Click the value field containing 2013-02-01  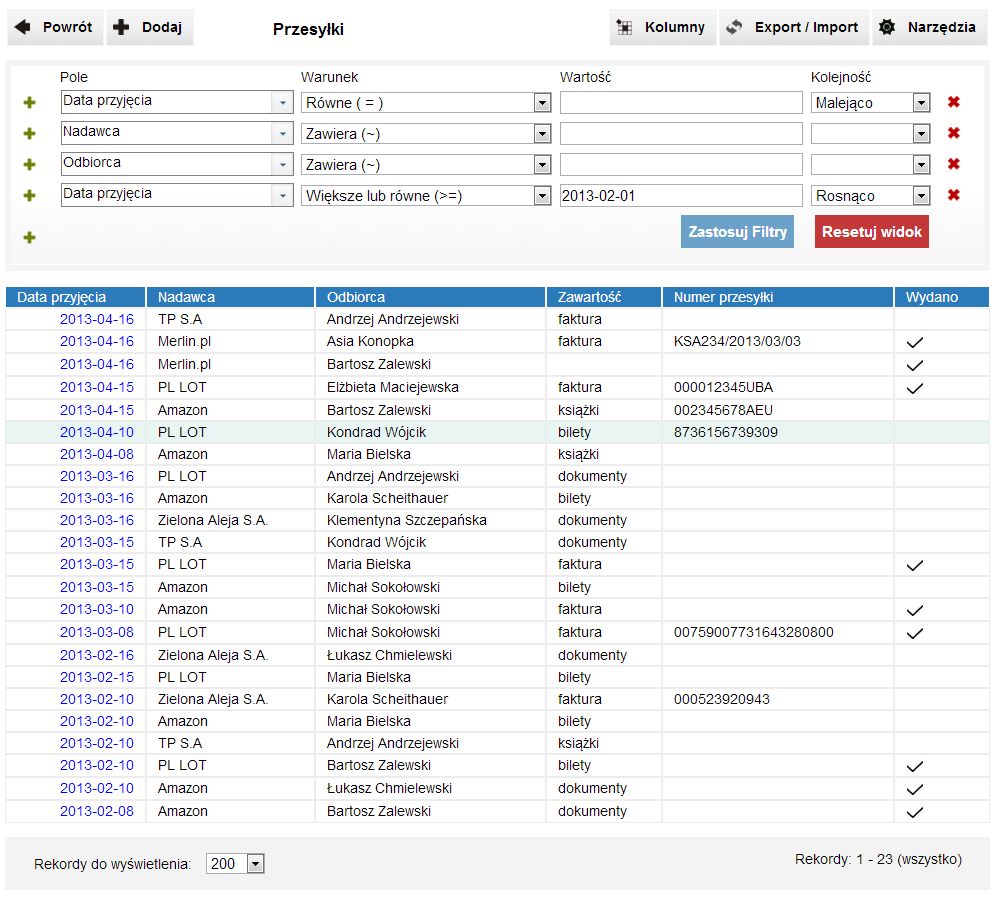(x=680, y=196)
